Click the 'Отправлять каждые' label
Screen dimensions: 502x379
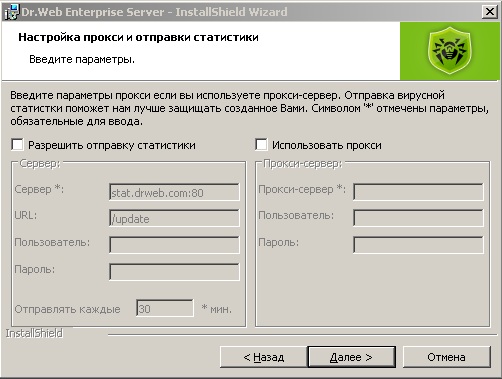point(67,309)
